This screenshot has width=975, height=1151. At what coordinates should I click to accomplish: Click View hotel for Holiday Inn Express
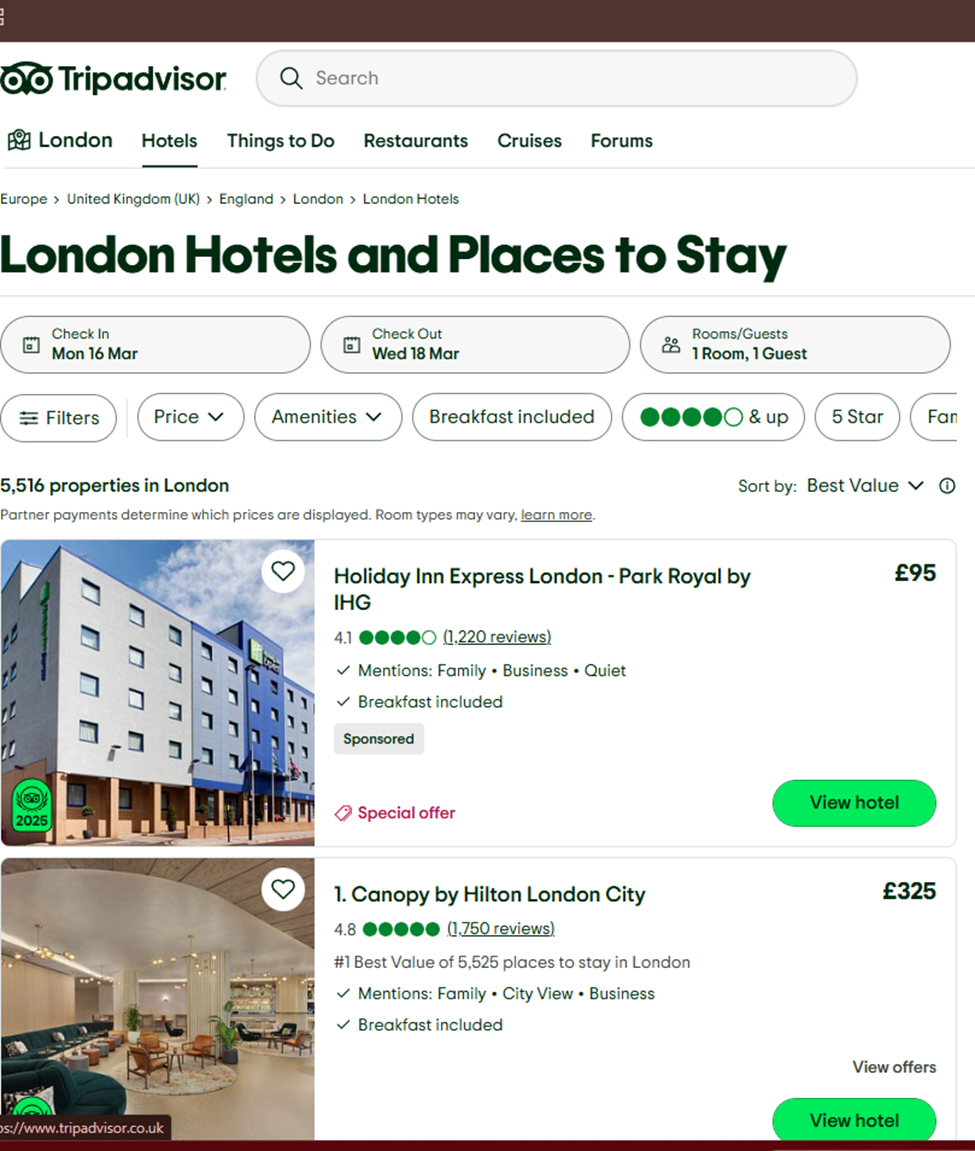(853, 802)
